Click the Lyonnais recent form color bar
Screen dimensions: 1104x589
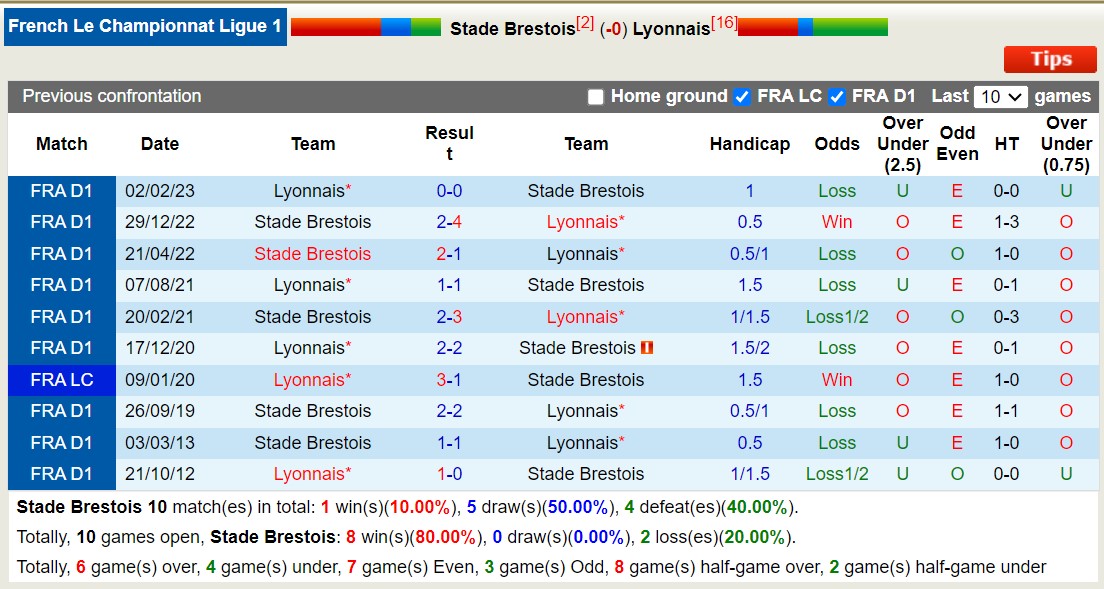click(812, 27)
